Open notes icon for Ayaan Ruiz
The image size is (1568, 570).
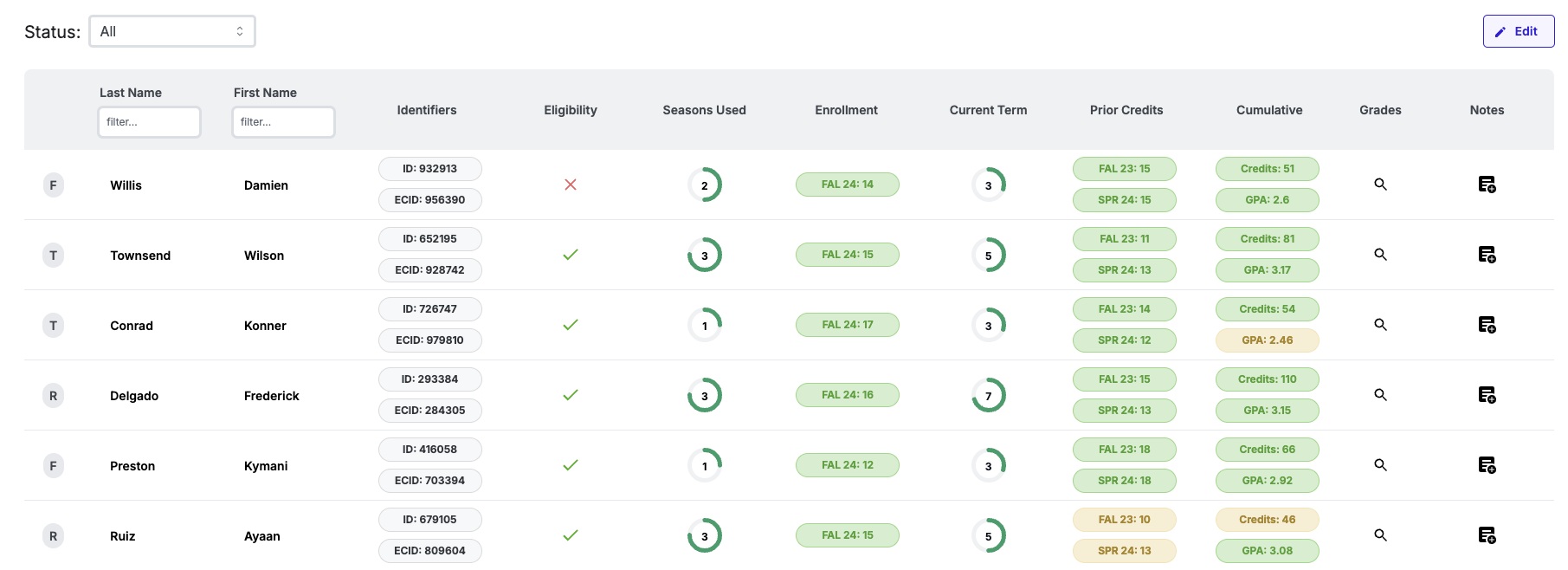pyautogui.click(x=1487, y=535)
